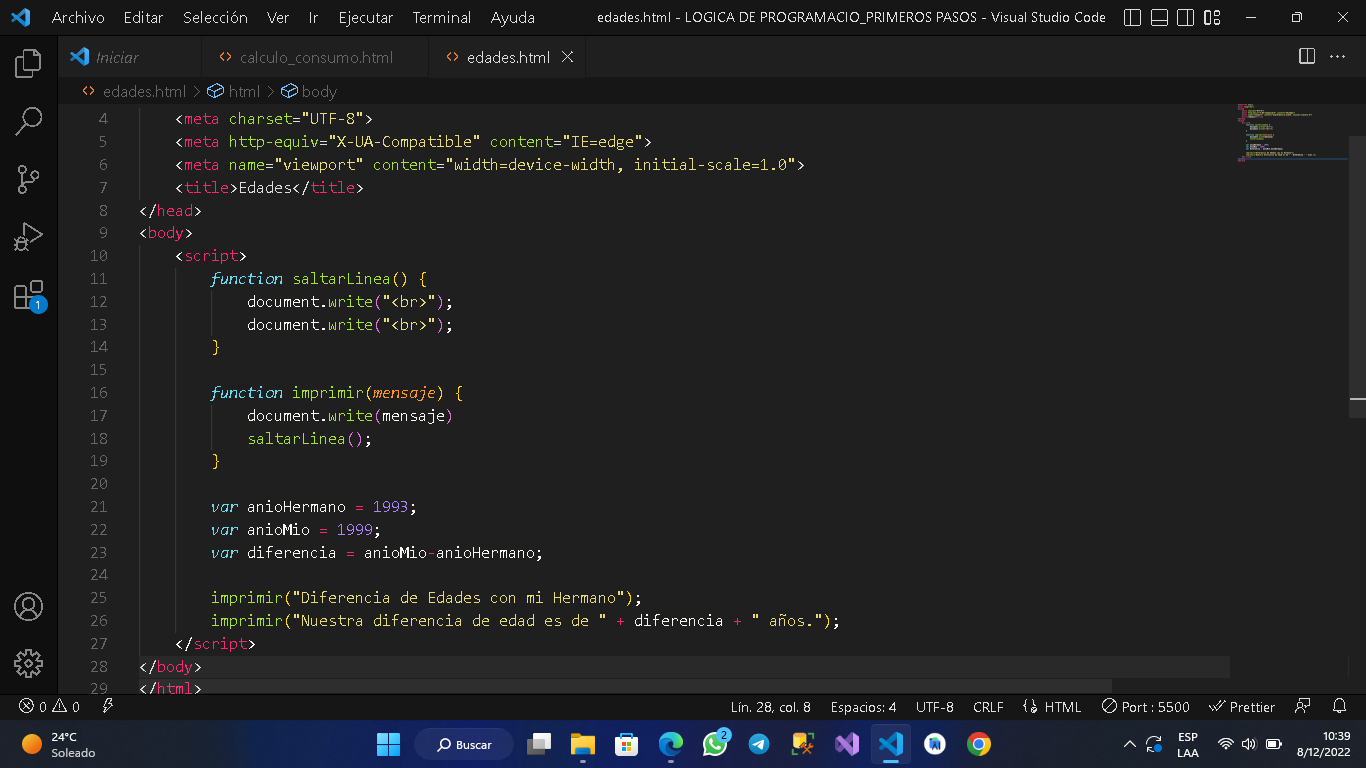Toggle the primary sidebar layout button
This screenshot has height=768, width=1366.
coord(1133,17)
